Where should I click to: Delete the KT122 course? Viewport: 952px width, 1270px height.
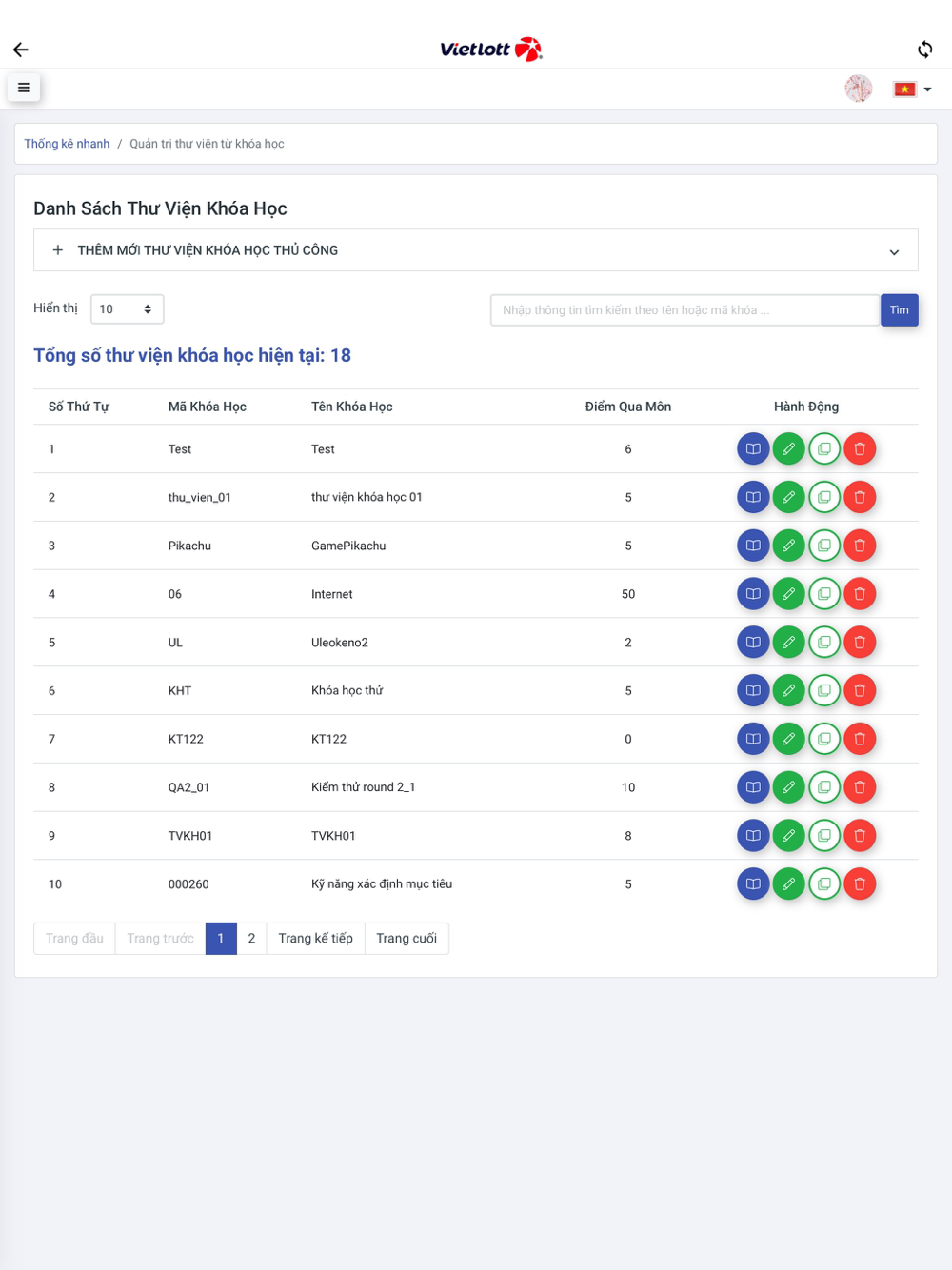coord(860,739)
